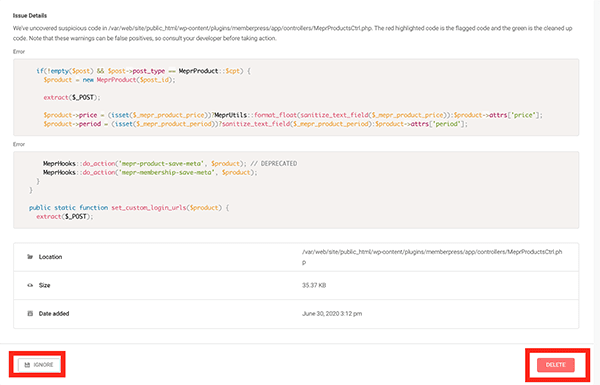Viewport: 600px width, 385px height.
Task: Click the first extract($_POST) line in code
Action: coord(72,97)
